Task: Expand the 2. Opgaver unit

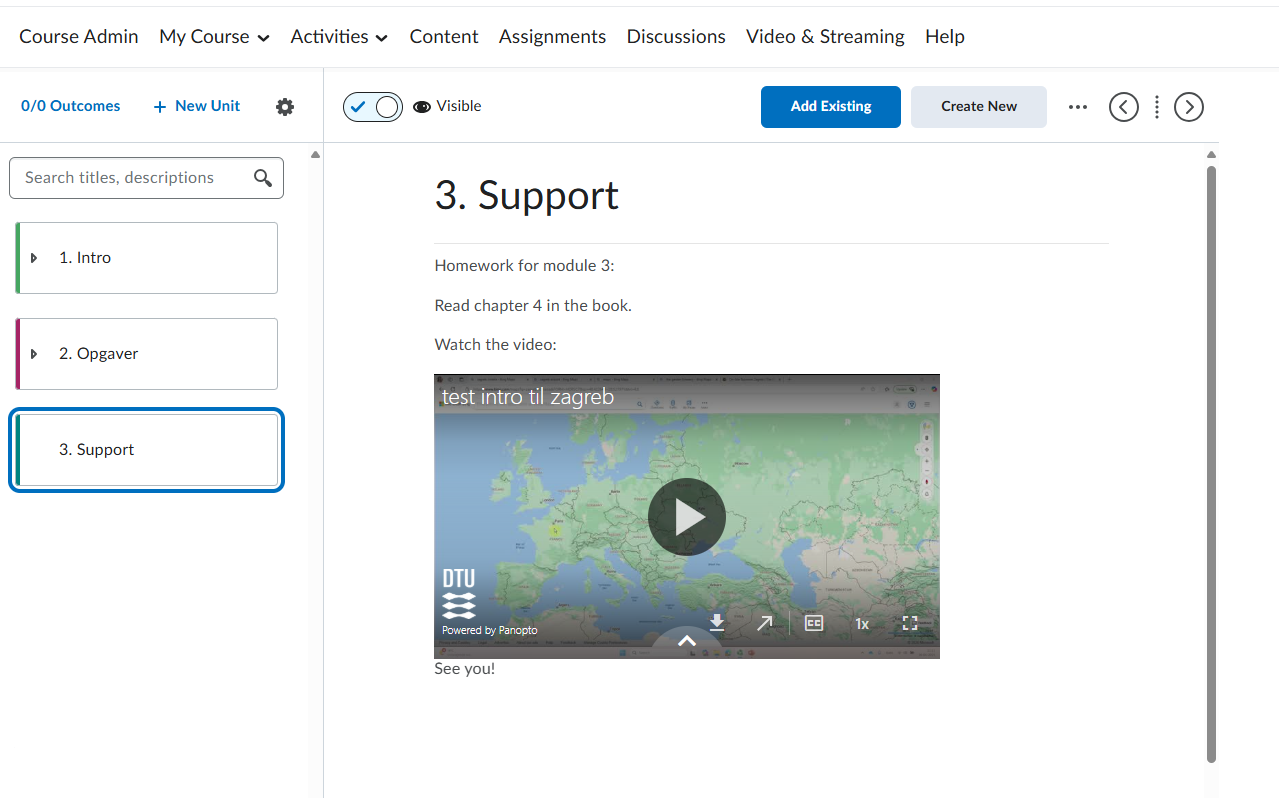Action: [34, 354]
